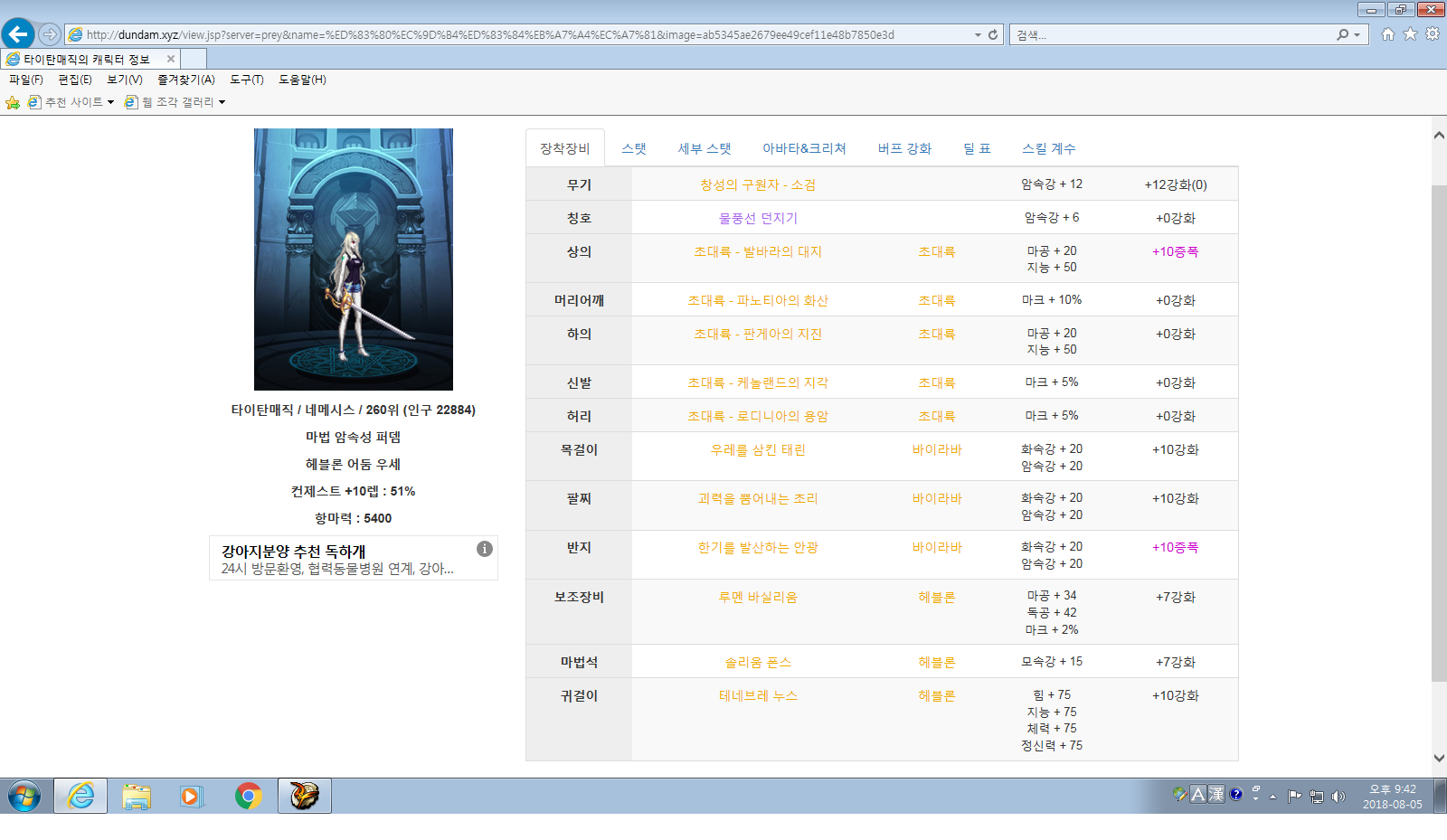Click the add-to-favorites-bar star icon
The height and width of the screenshot is (840, 1447).
13,102
